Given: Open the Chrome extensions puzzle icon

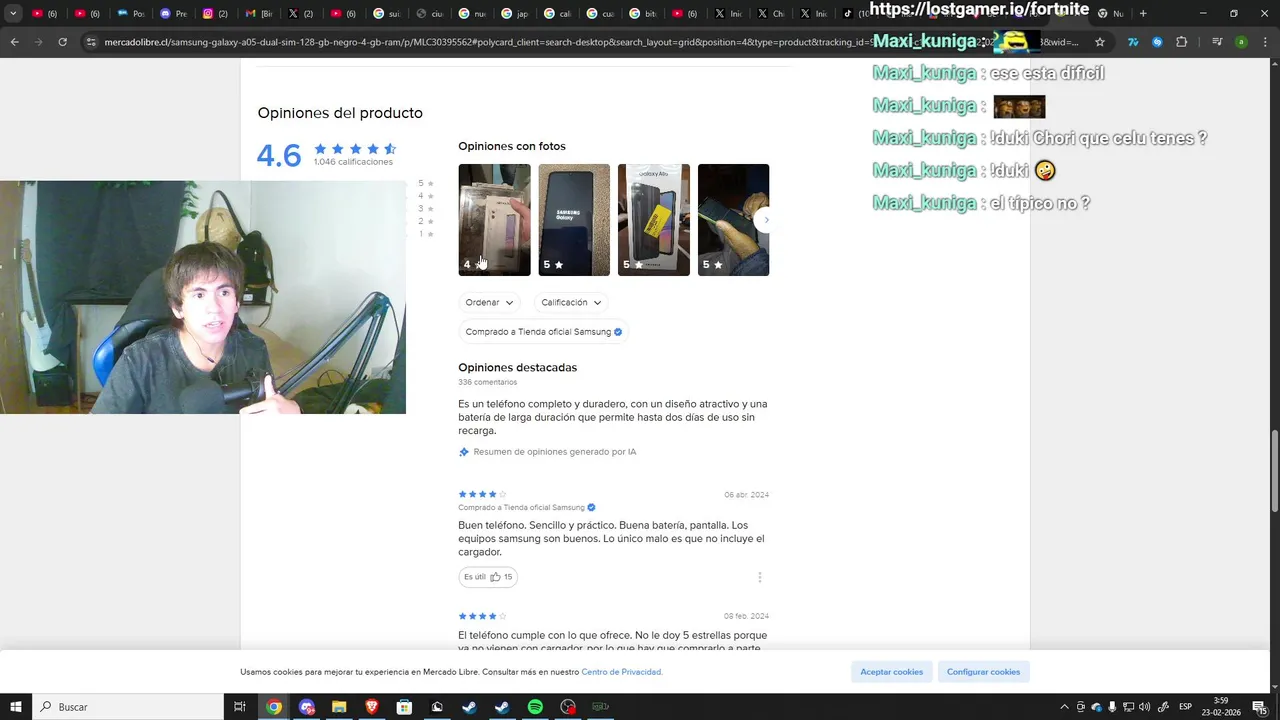Looking at the screenshot, I should click(x=1182, y=42).
